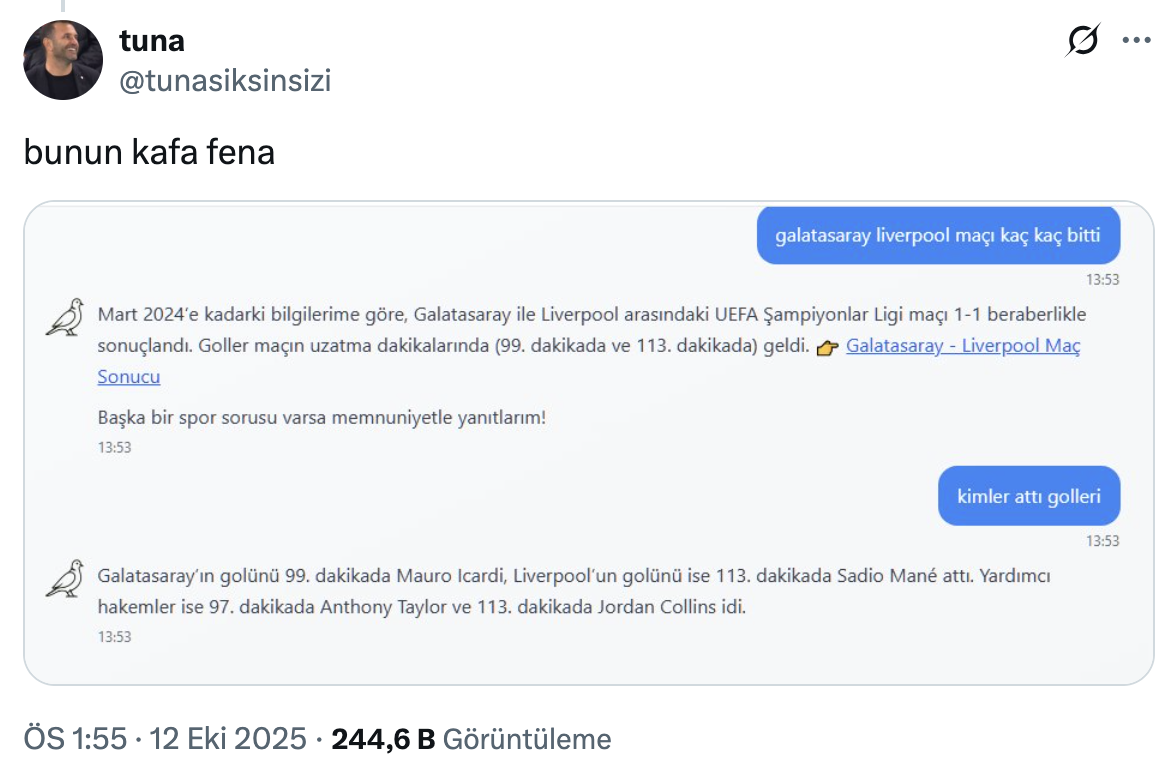1176x780 pixels.
Task: Click the display name "tuna"
Action: [x=151, y=41]
